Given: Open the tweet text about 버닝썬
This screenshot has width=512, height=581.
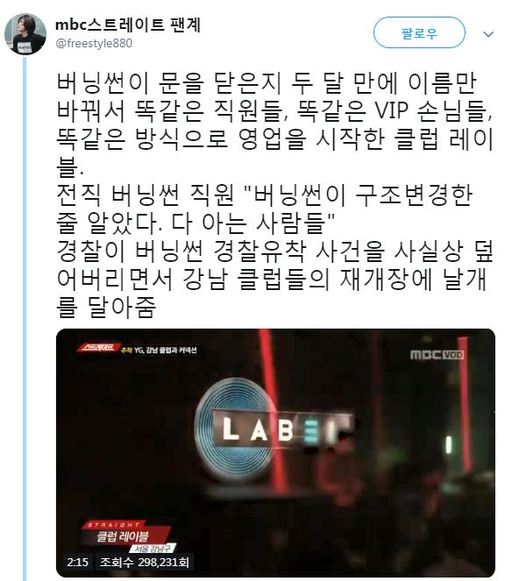Looking at the screenshot, I should [x=275, y=195].
